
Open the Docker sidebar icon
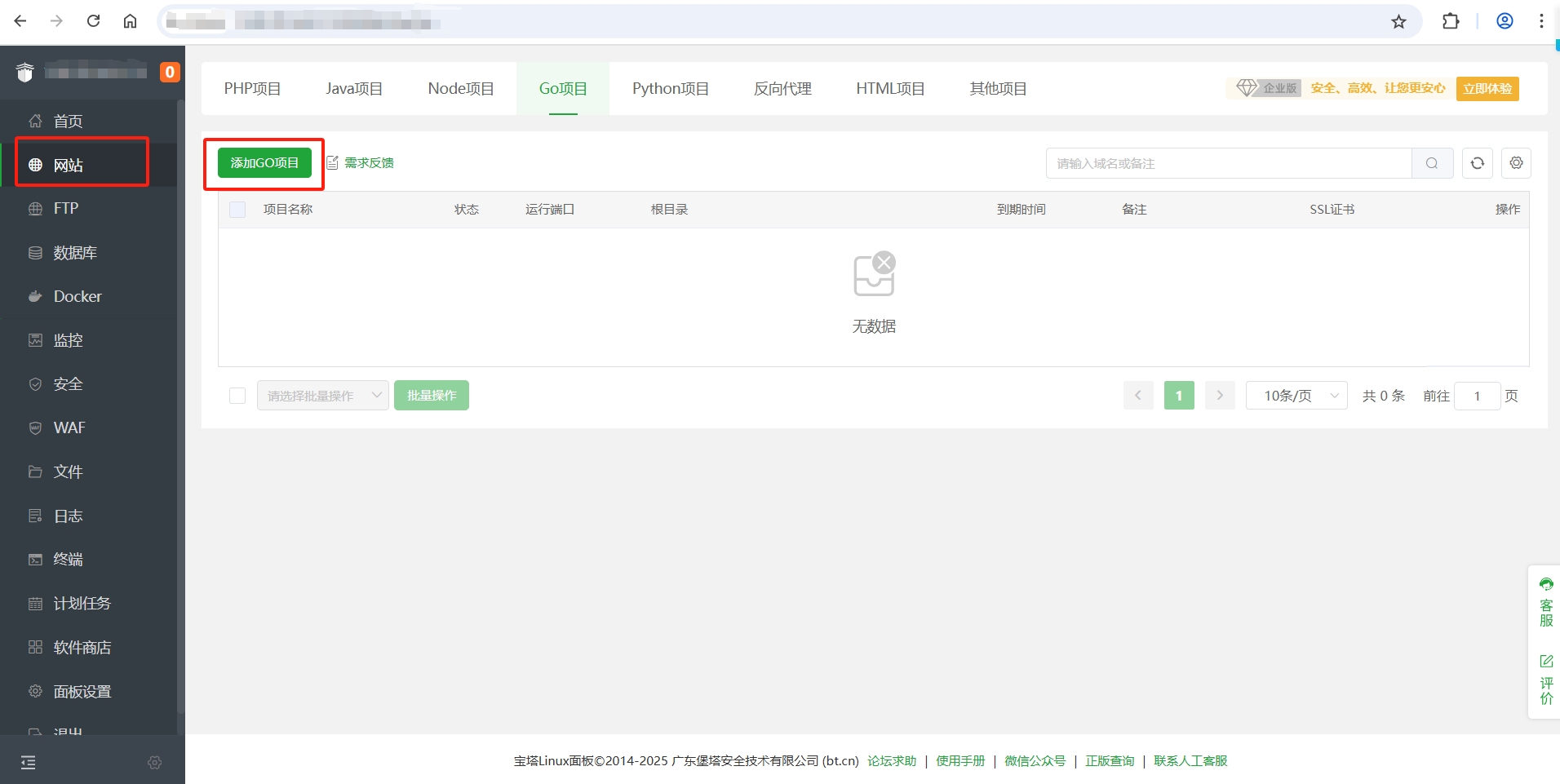pos(35,297)
